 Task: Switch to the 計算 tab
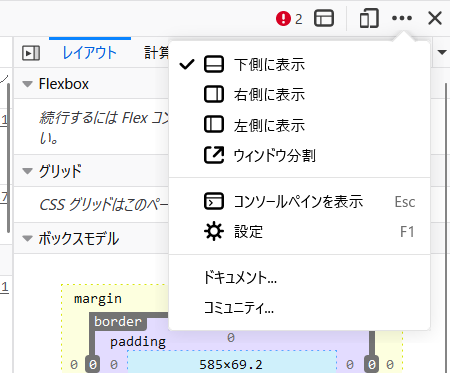[x=156, y=53]
